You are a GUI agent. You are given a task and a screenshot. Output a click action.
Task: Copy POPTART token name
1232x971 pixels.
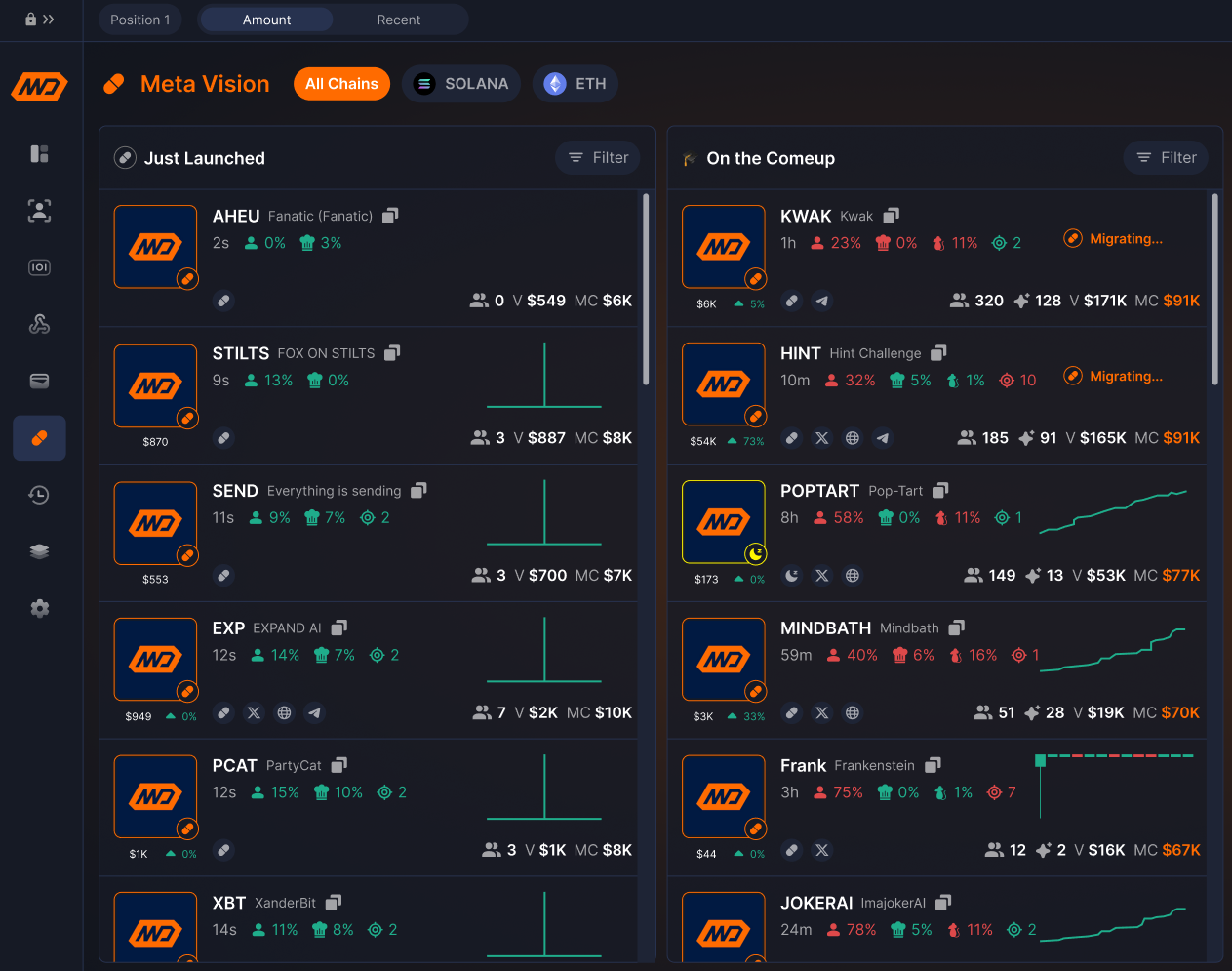(940, 491)
